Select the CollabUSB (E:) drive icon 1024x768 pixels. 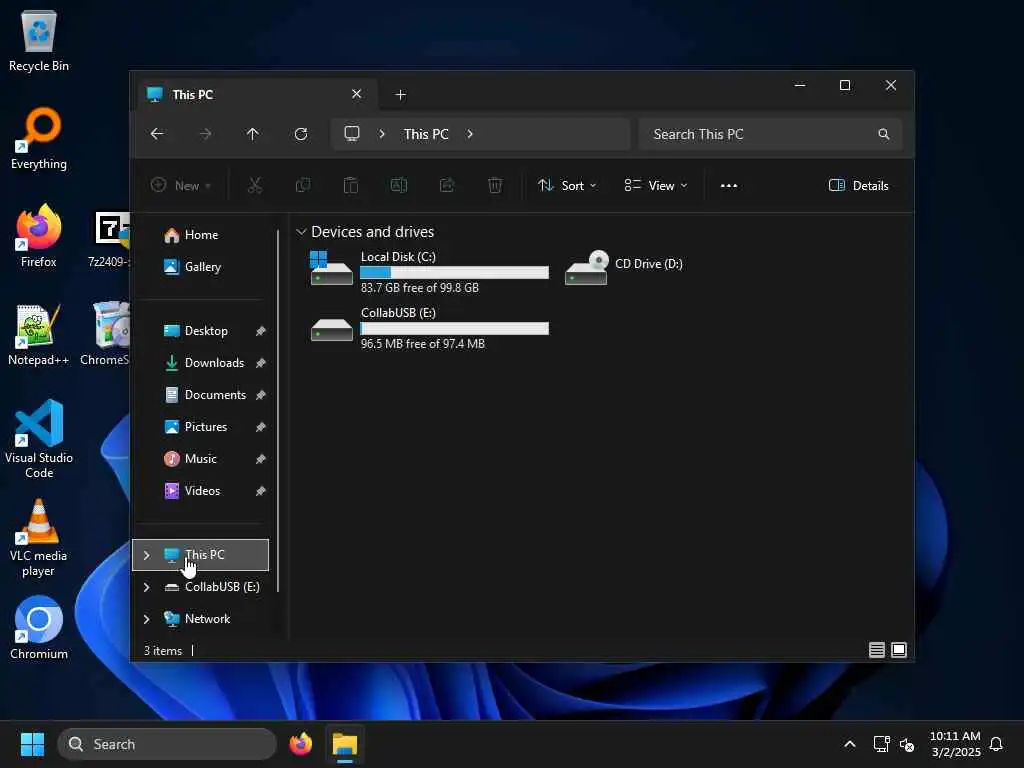click(x=332, y=329)
